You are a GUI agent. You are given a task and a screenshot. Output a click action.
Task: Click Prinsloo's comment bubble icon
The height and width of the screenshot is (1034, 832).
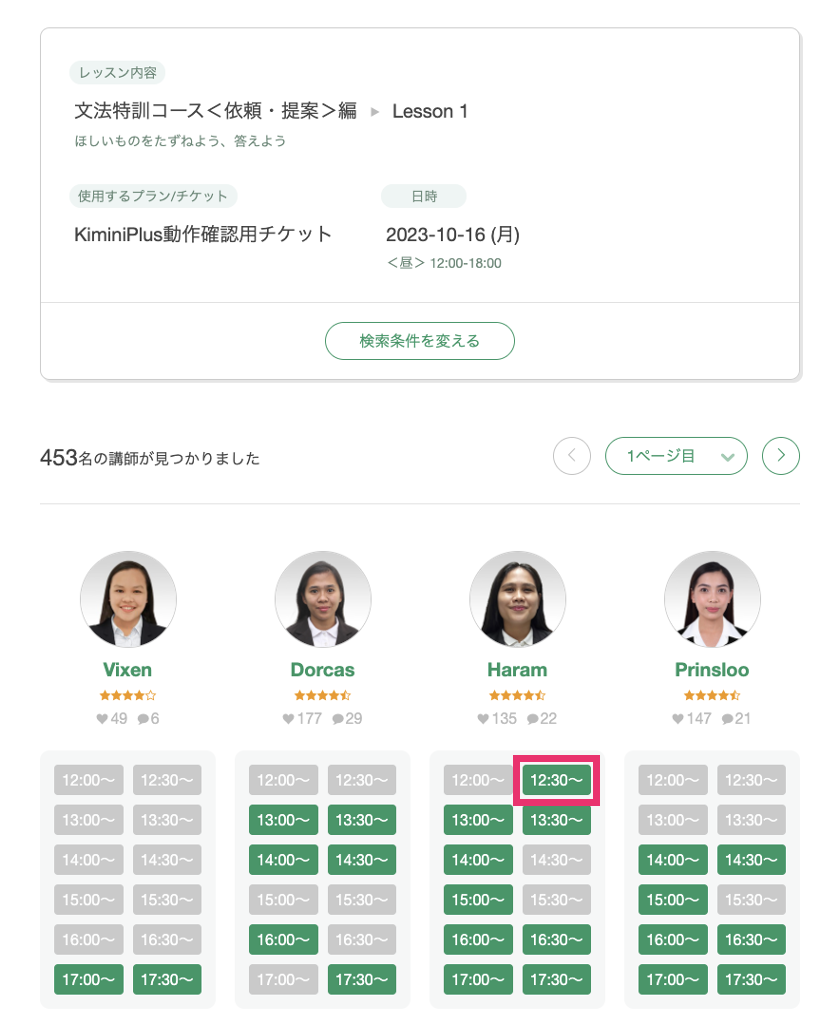[x=727, y=719]
